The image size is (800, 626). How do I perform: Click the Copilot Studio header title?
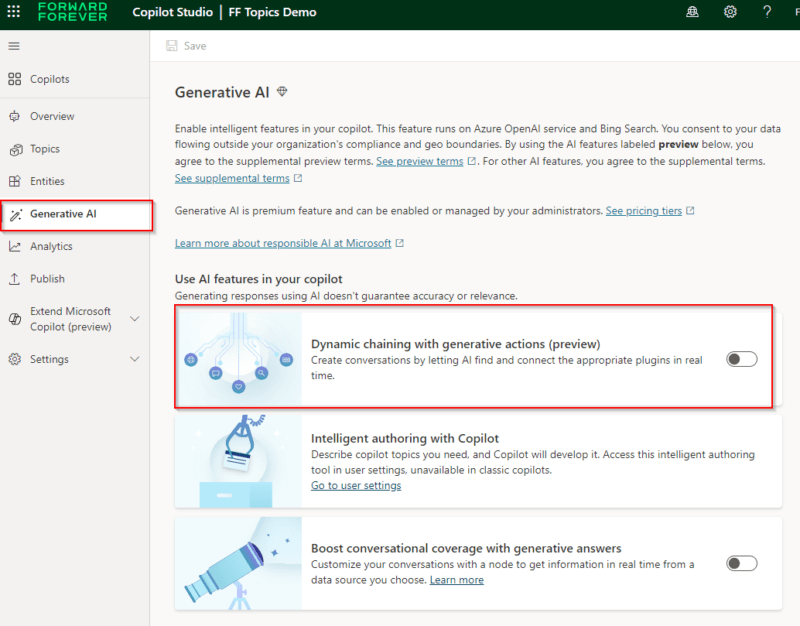(x=172, y=12)
